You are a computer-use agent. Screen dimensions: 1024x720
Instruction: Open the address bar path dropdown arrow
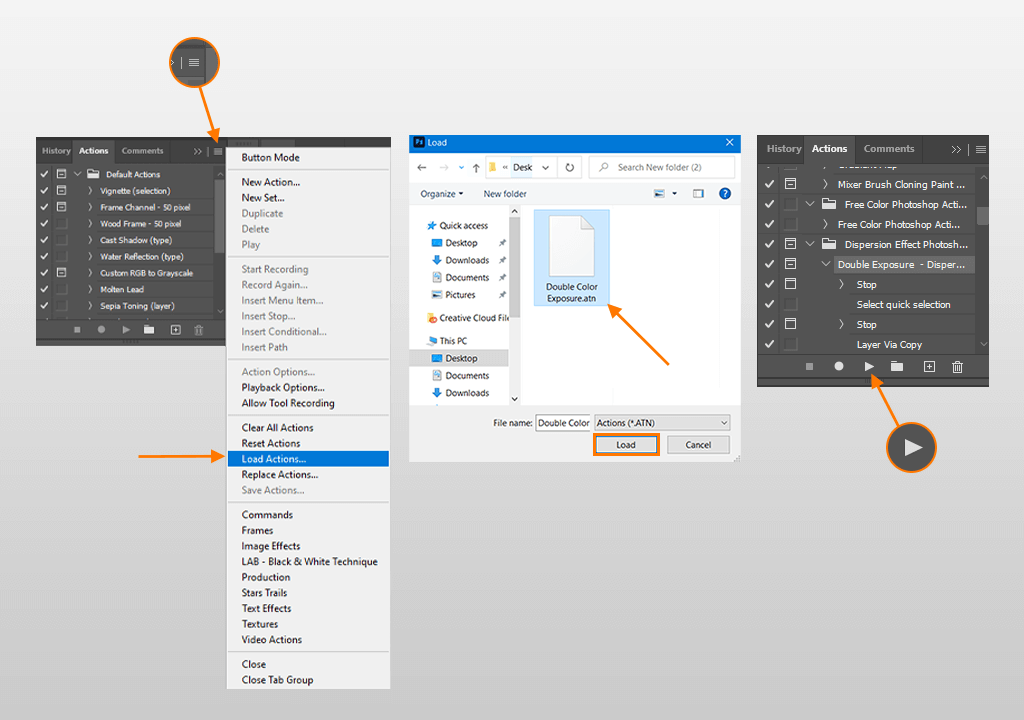click(546, 168)
